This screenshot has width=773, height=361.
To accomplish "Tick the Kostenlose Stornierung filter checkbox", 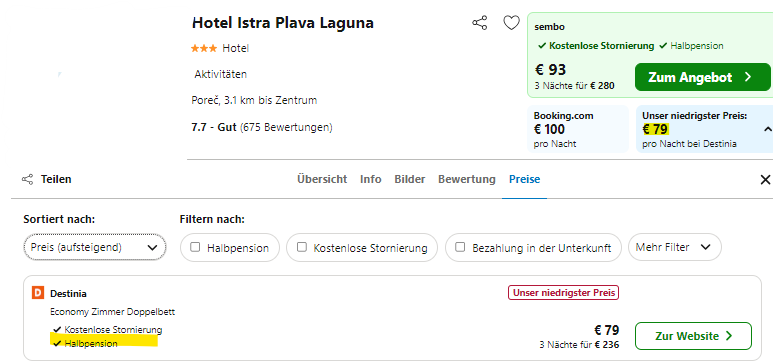I will (302, 247).
